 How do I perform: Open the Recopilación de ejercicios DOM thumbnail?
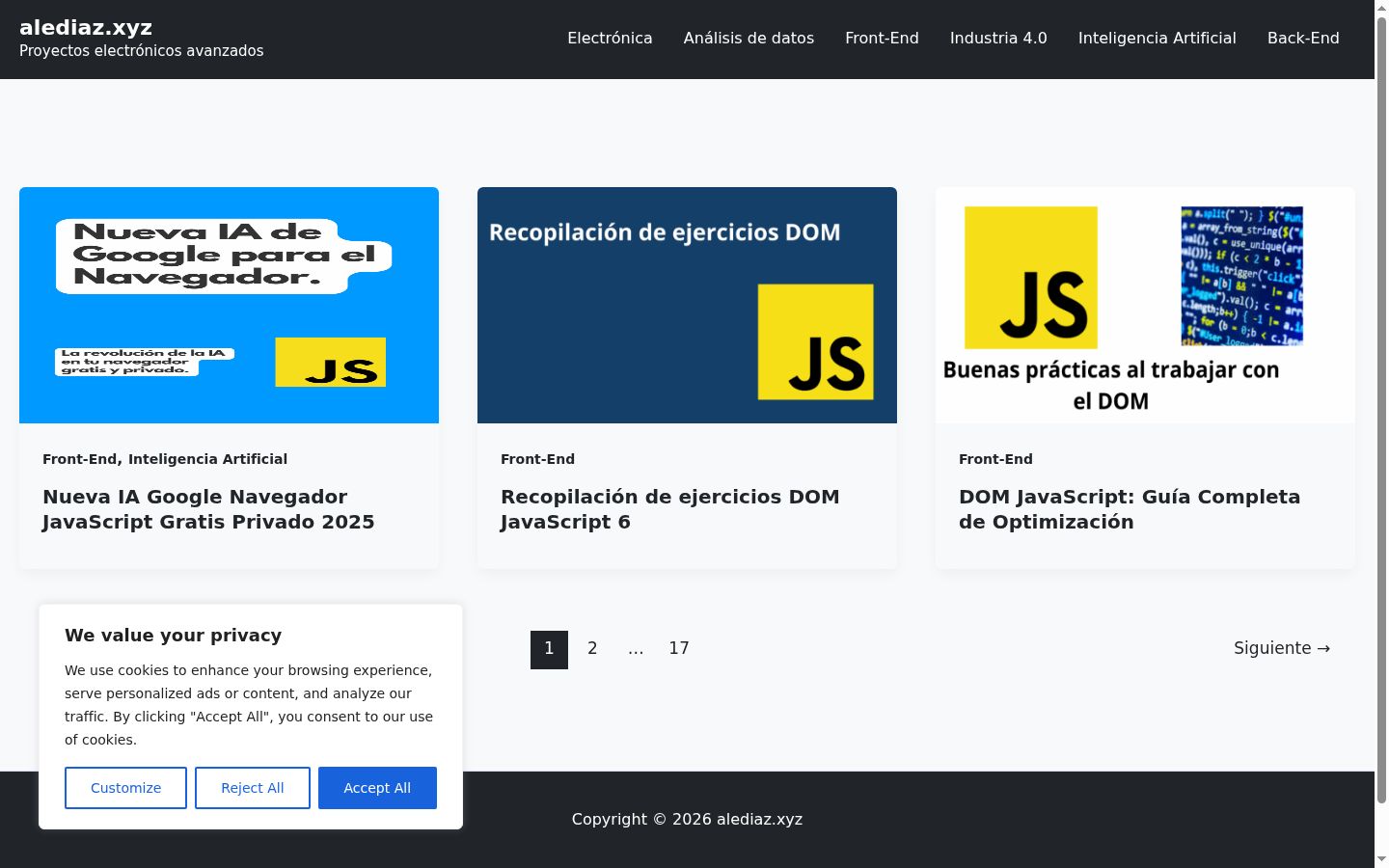(x=687, y=305)
